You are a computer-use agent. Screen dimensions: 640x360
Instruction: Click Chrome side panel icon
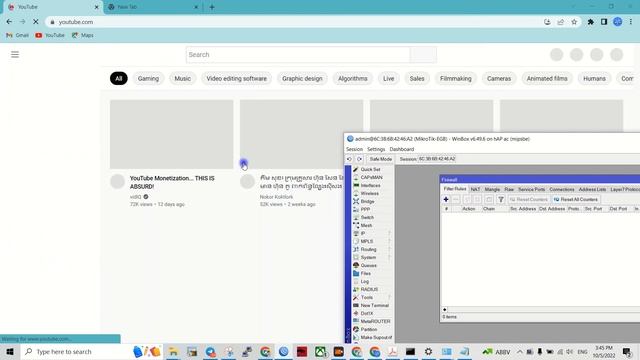click(x=604, y=22)
